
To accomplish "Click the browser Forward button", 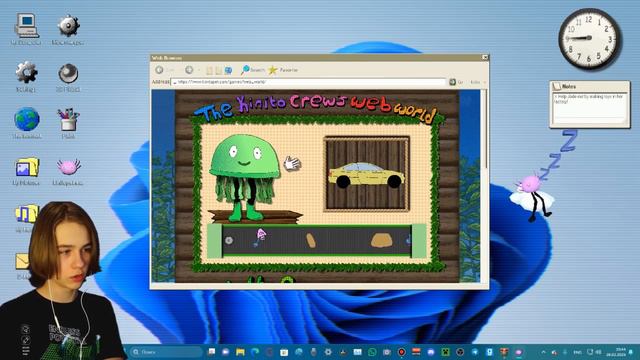I will pyautogui.click(x=189, y=70).
